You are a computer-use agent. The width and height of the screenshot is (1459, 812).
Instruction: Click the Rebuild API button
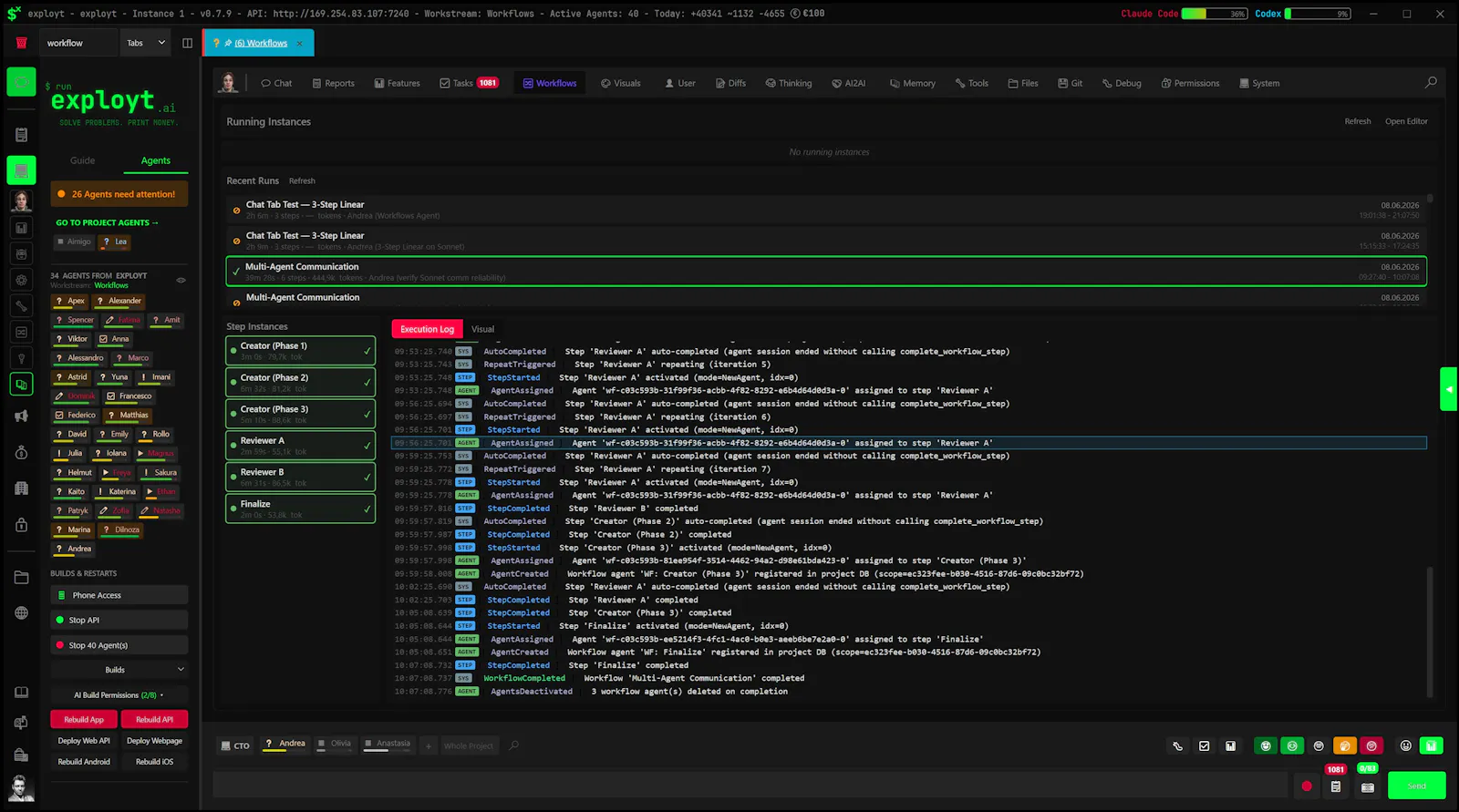(x=155, y=720)
